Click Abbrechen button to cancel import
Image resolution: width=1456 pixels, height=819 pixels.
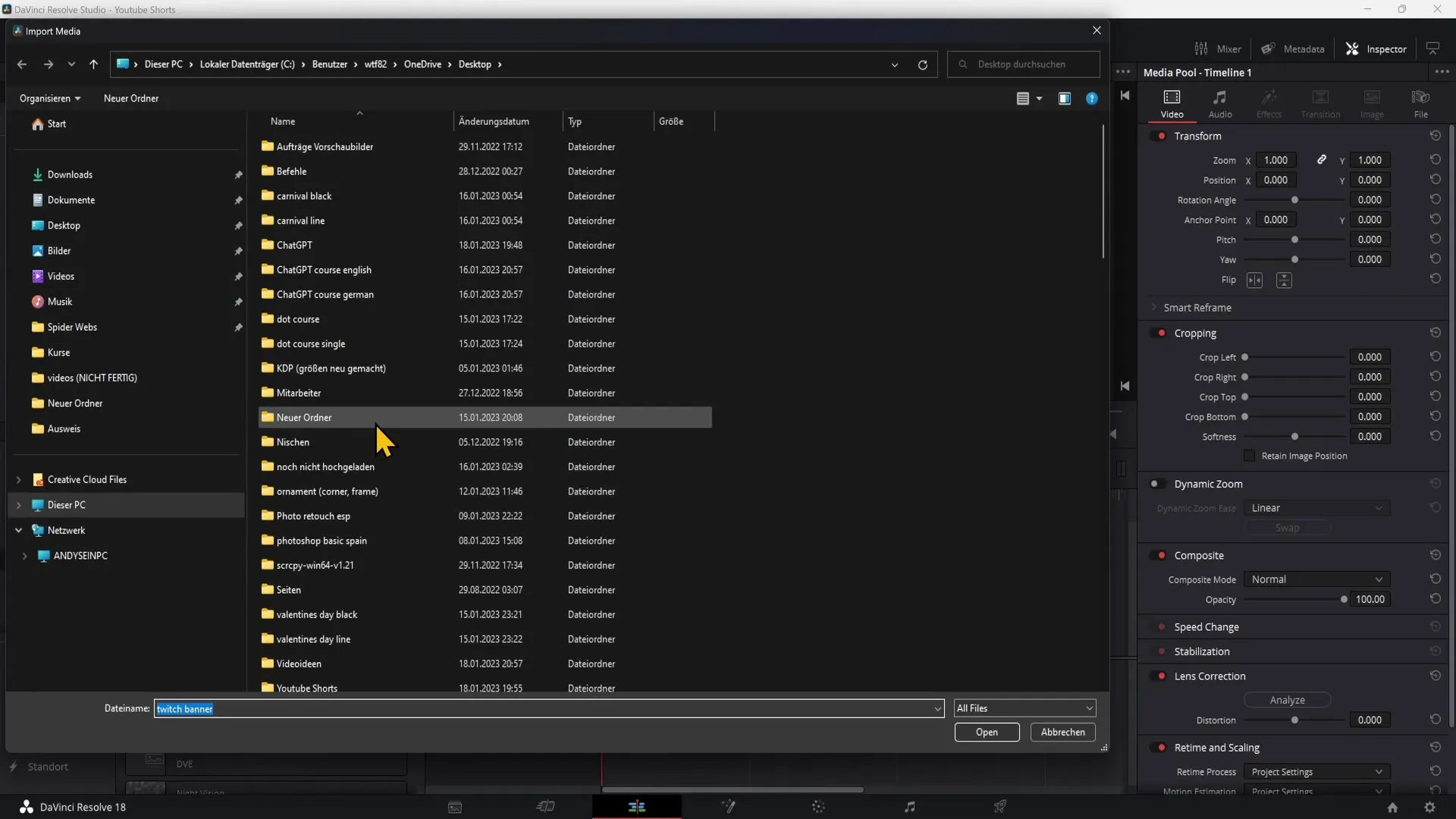click(1062, 731)
